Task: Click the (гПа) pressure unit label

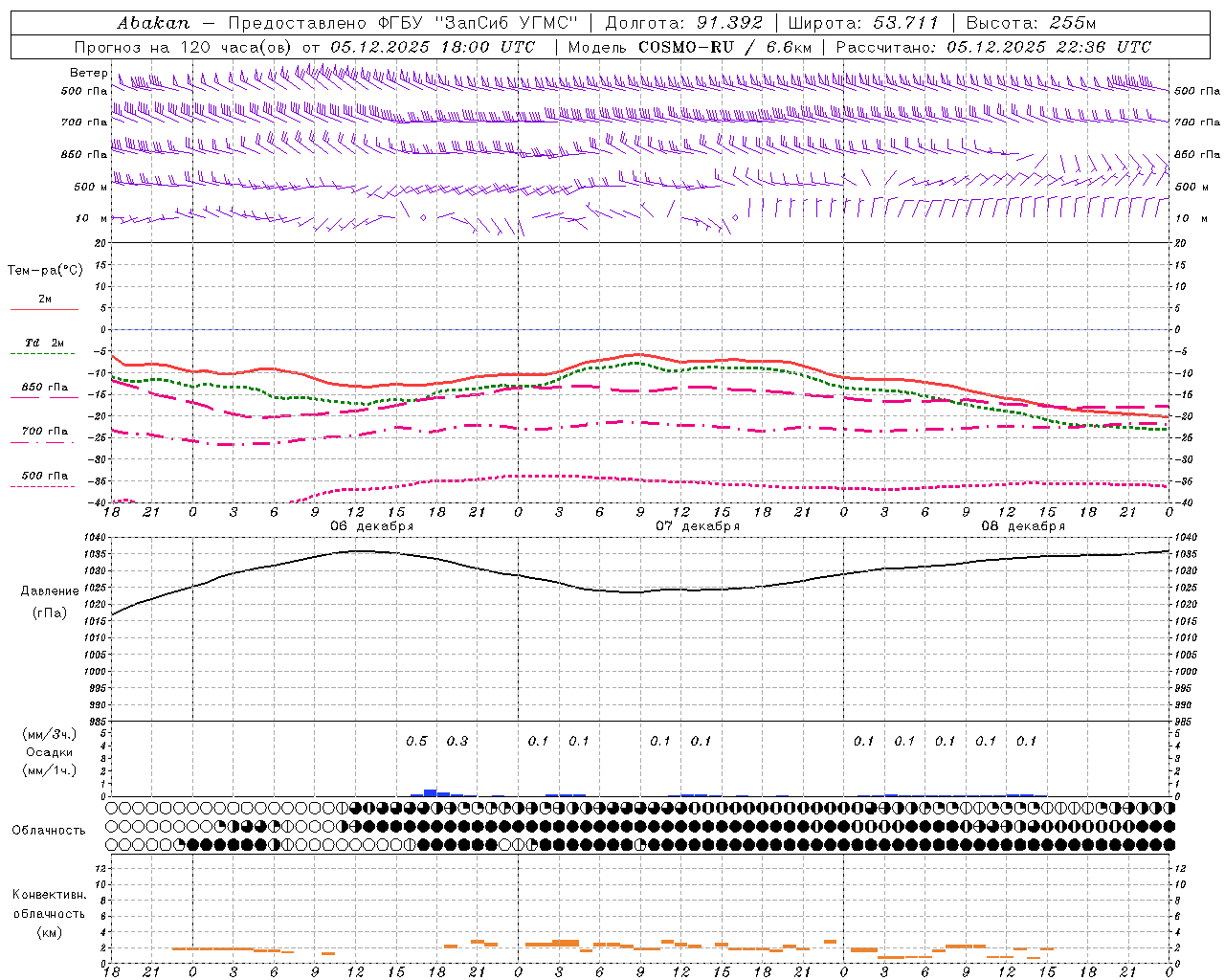Action: (x=50, y=612)
